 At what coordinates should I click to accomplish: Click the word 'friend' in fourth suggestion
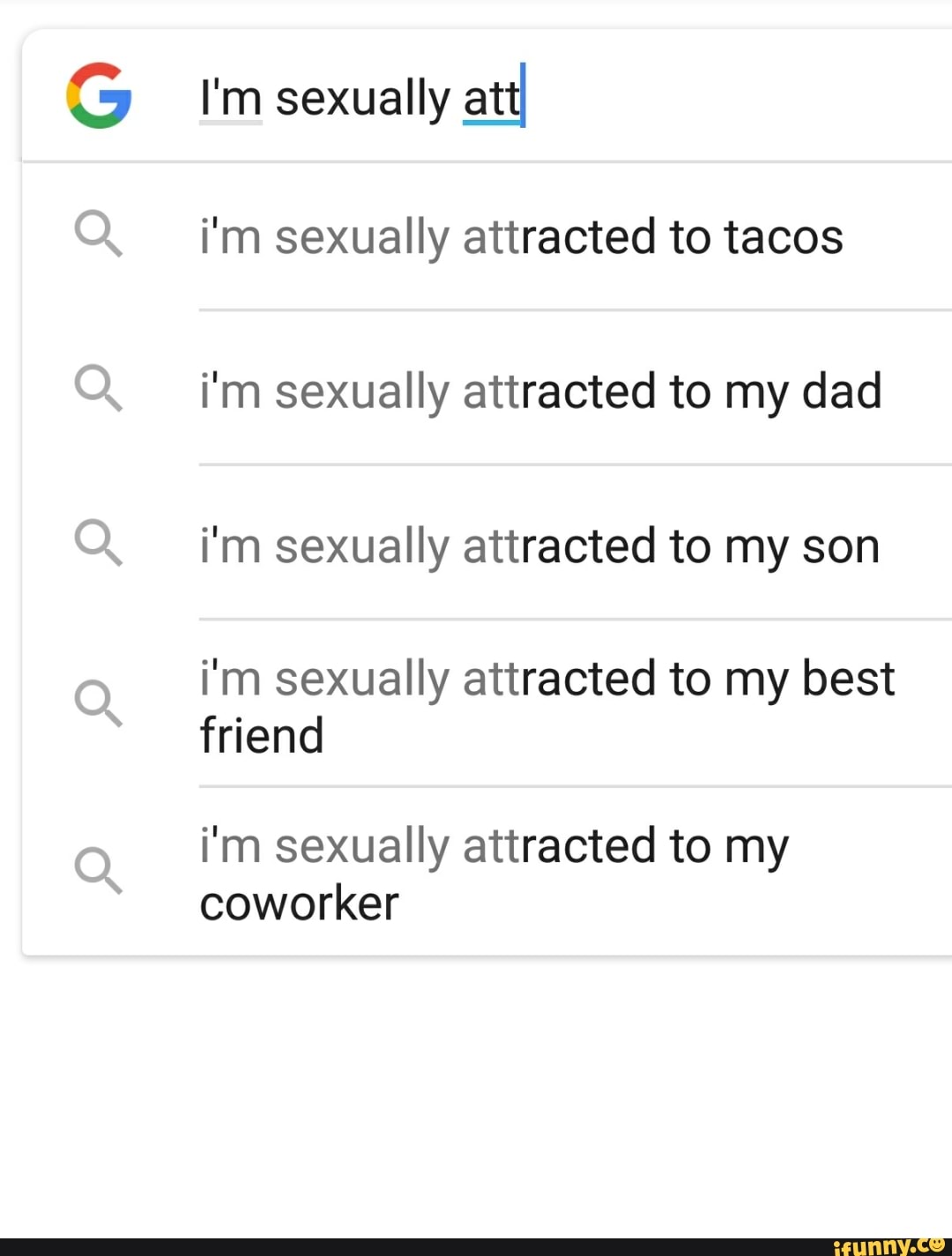coord(261,733)
